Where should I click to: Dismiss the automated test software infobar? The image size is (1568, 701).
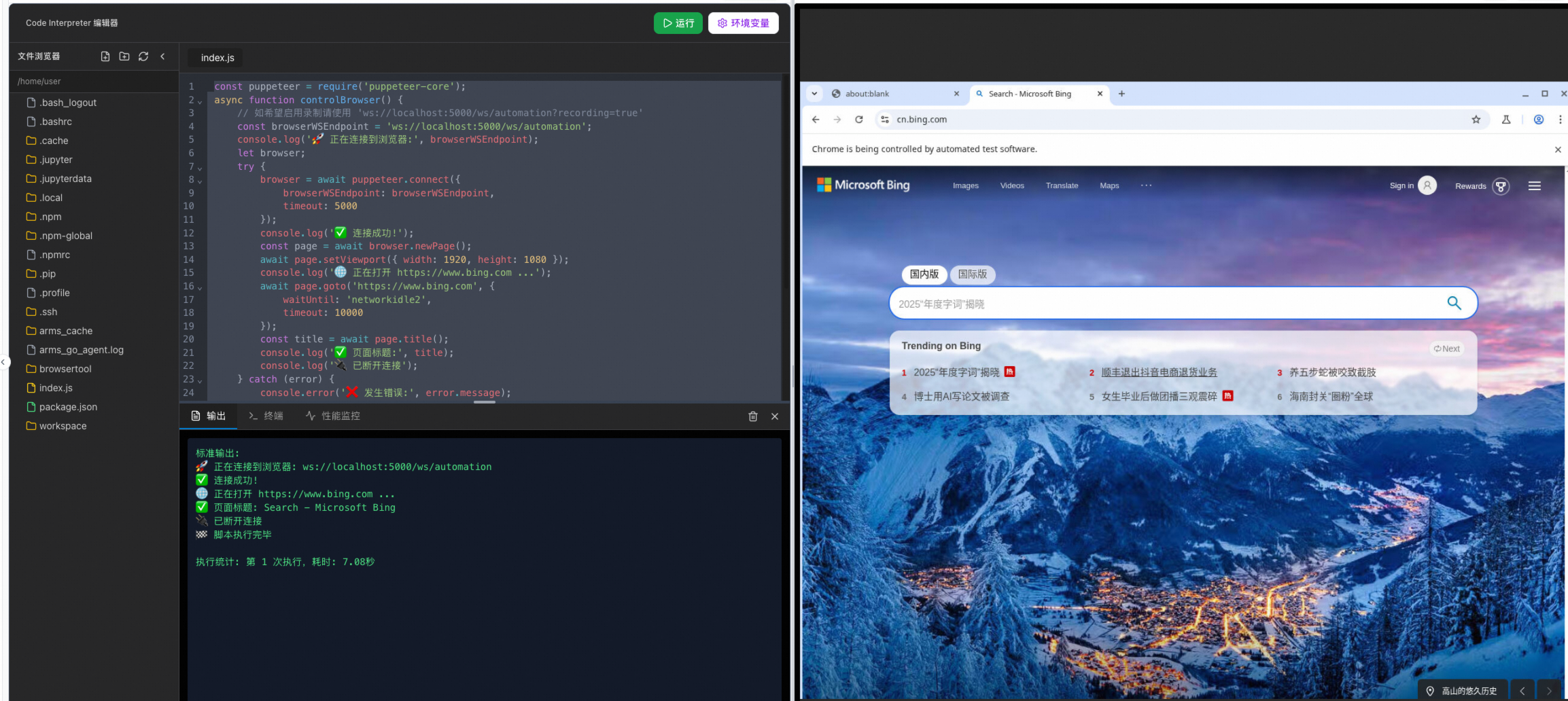pyautogui.click(x=1558, y=149)
